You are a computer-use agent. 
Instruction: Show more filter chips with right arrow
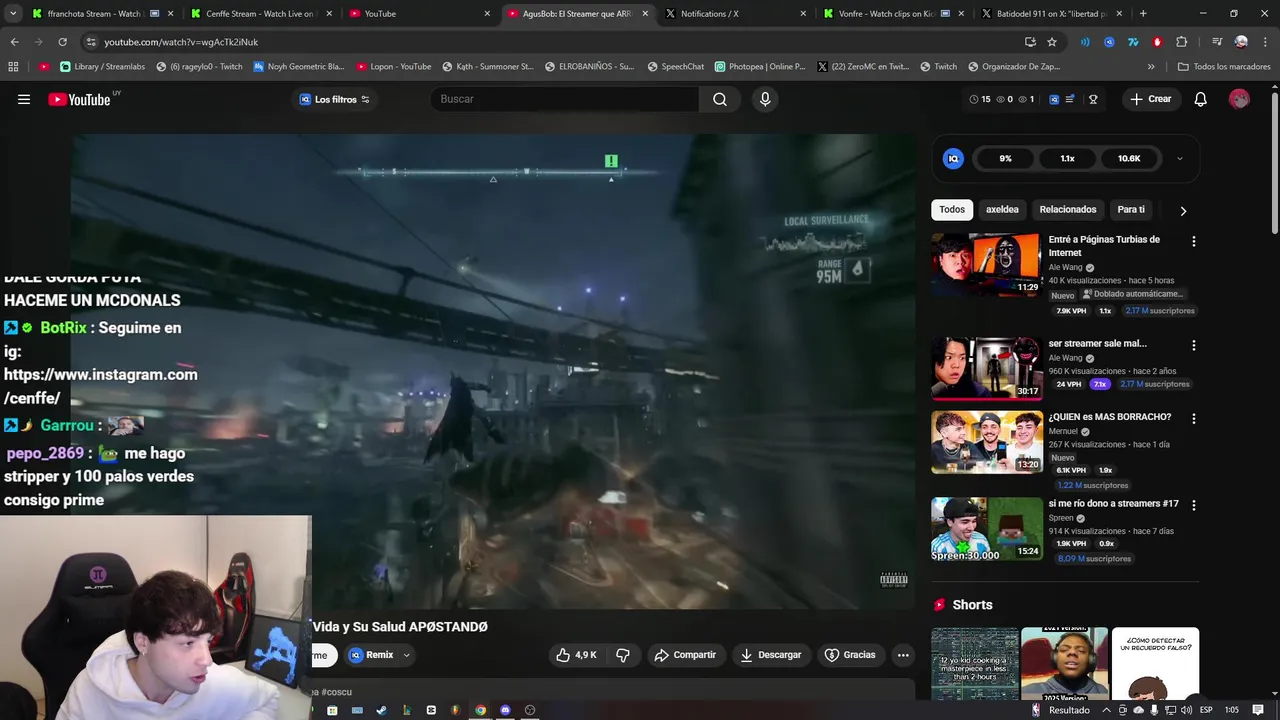1183,211
